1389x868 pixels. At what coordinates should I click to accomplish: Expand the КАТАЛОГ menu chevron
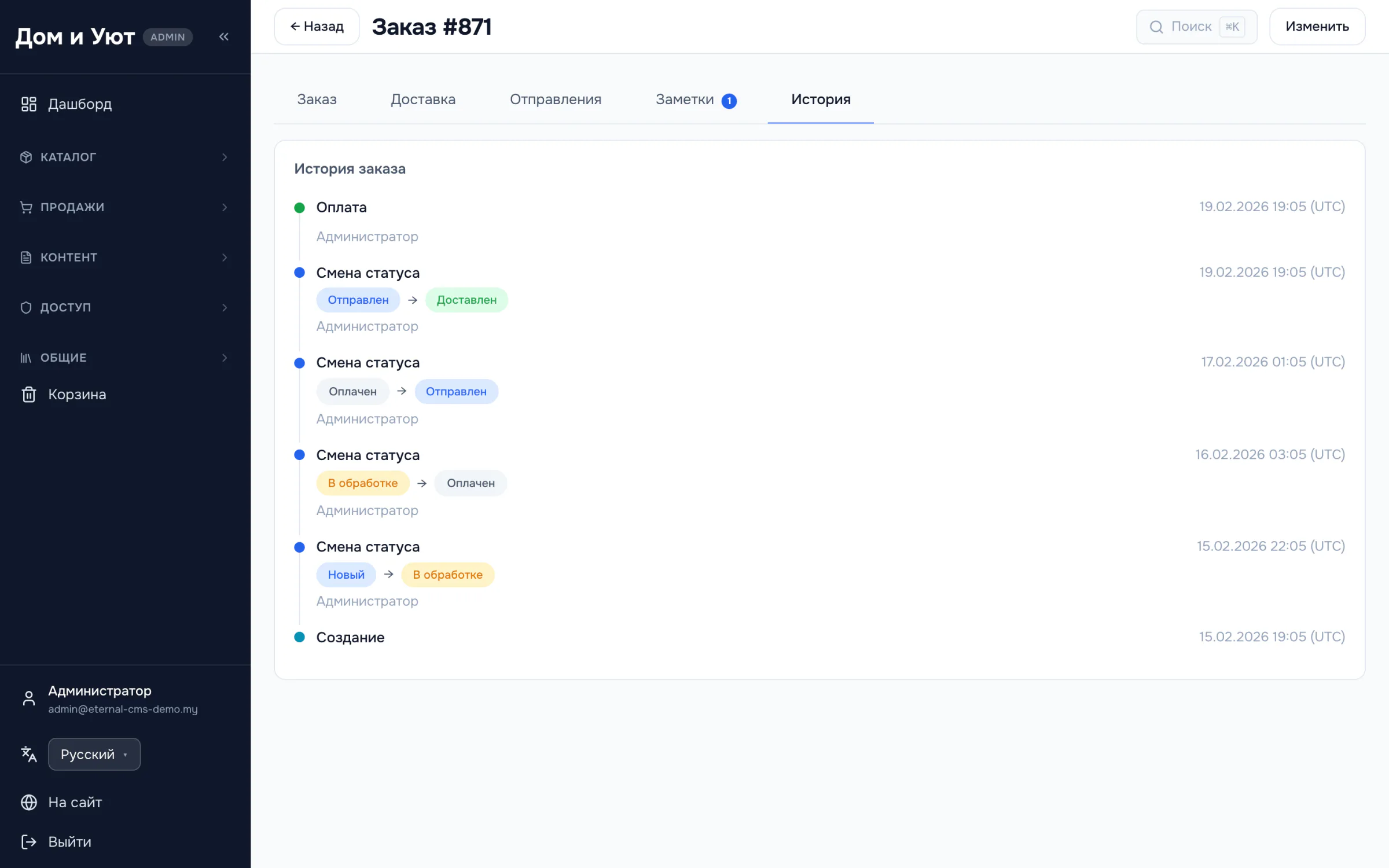(225, 157)
